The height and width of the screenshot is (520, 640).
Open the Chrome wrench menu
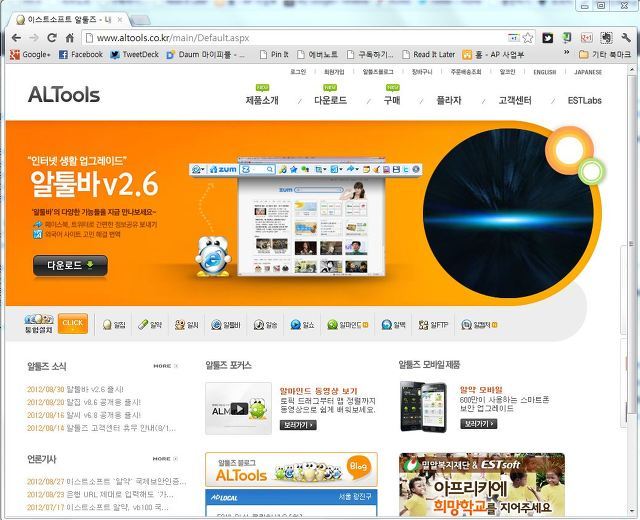pos(626,38)
